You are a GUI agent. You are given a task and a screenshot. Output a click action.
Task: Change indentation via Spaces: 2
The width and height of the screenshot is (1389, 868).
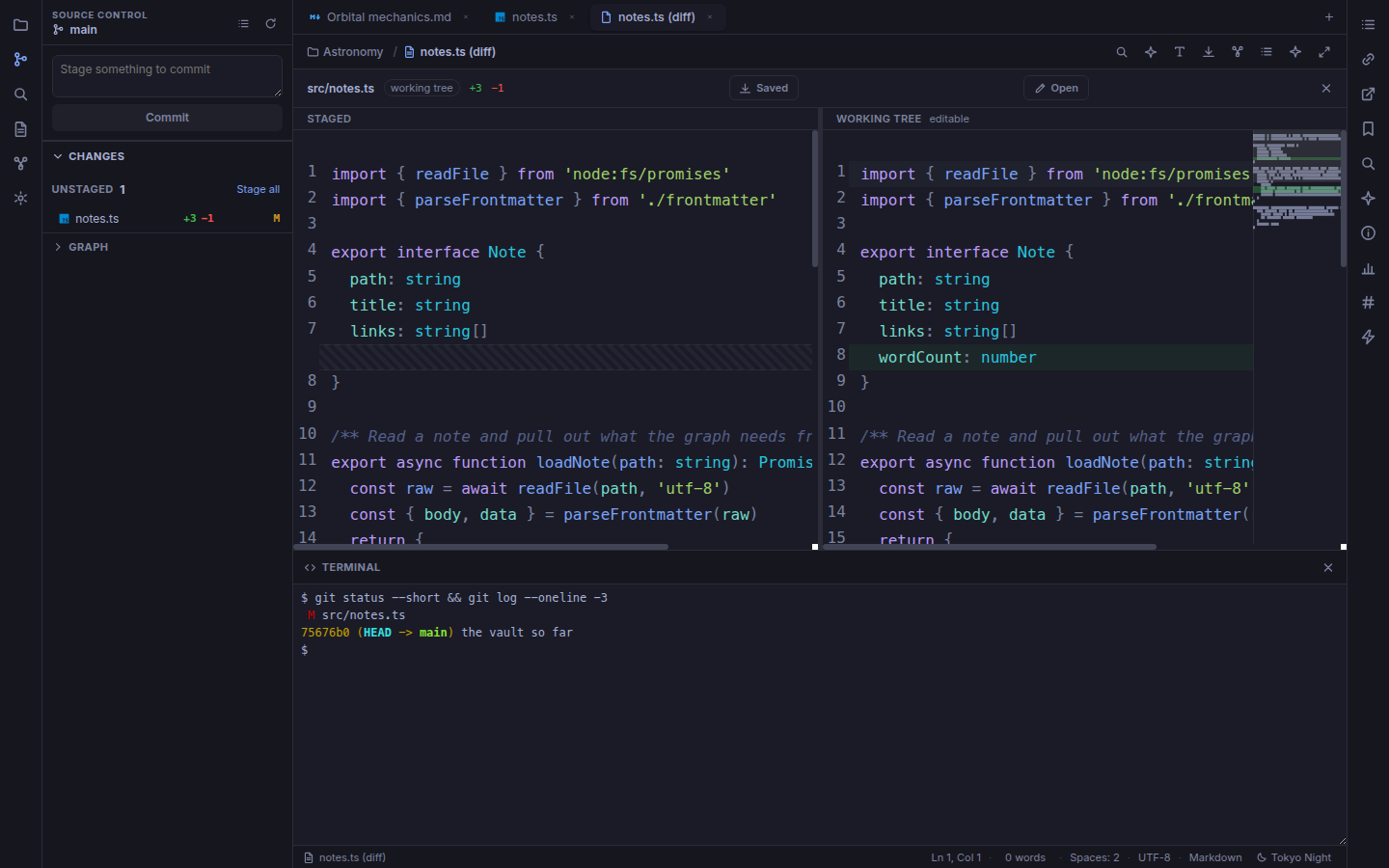1094,857
